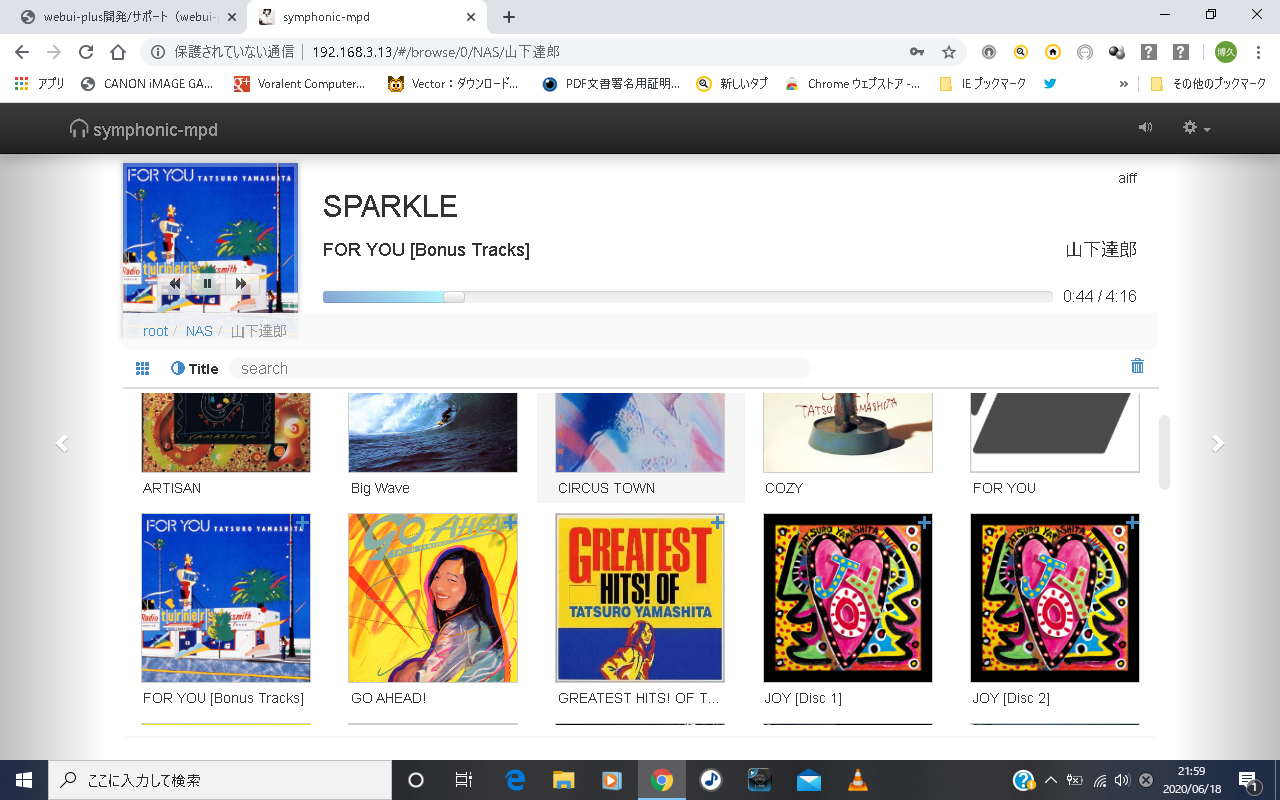The height and width of the screenshot is (800, 1280).
Task: Open the Twitter bookmark
Action: click(x=1050, y=84)
